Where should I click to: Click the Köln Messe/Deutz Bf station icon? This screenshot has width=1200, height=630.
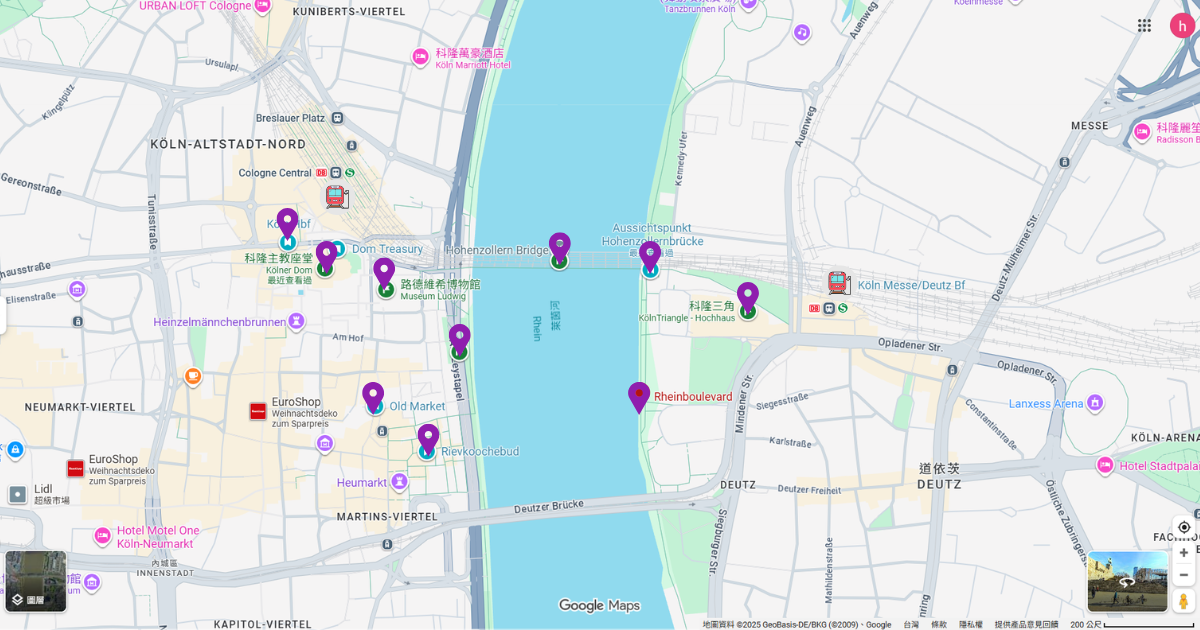pyautogui.click(x=838, y=283)
